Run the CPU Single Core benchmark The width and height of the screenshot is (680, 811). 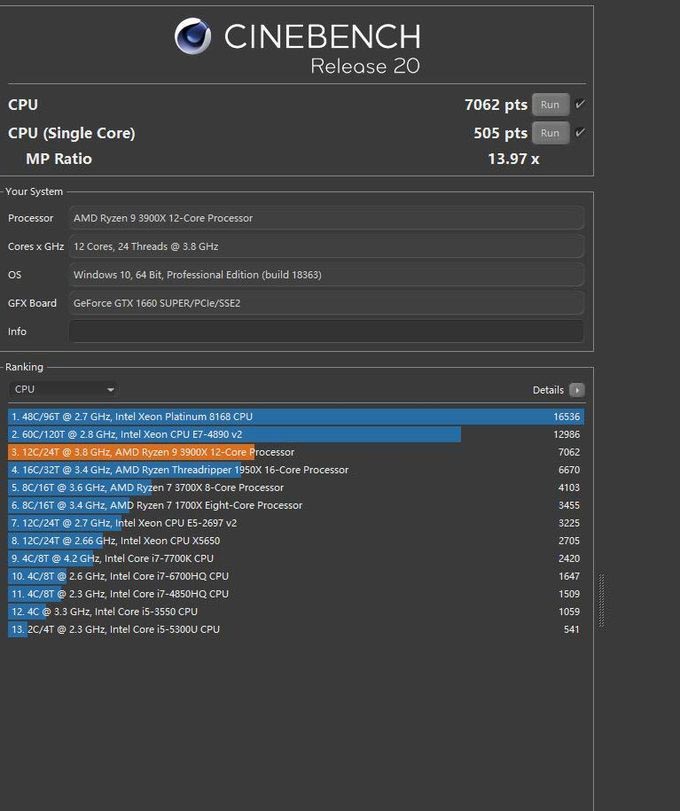tap(550, 133)
